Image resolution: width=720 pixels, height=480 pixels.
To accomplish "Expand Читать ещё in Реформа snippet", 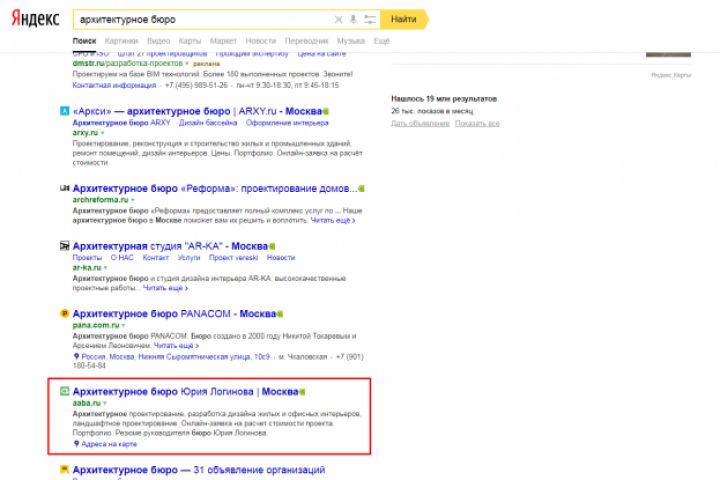I will [x=332, y=220].
